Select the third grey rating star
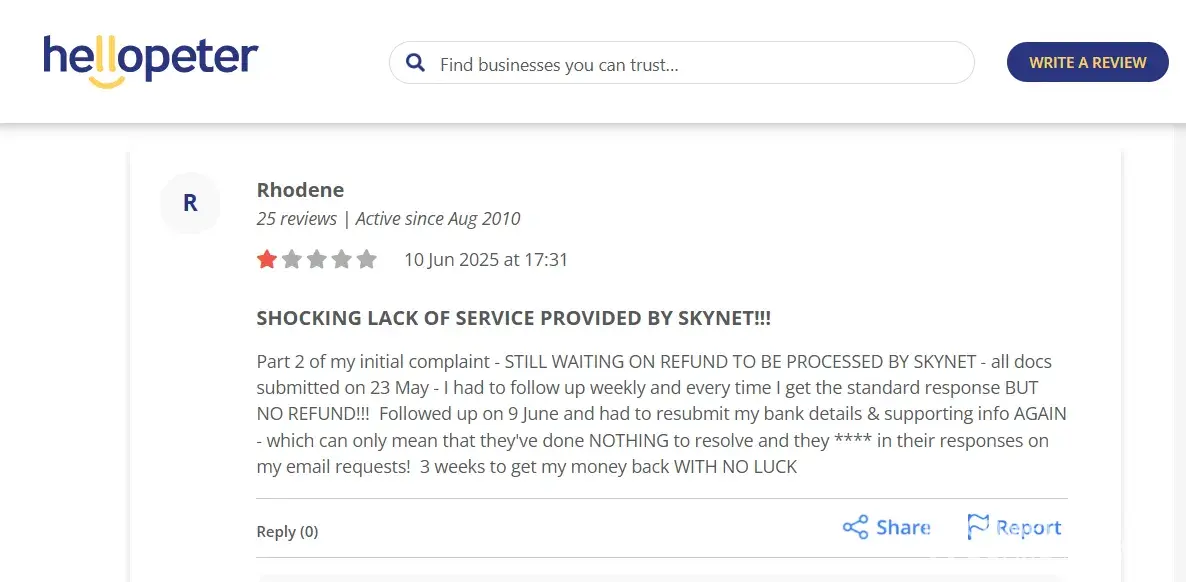 317,260
